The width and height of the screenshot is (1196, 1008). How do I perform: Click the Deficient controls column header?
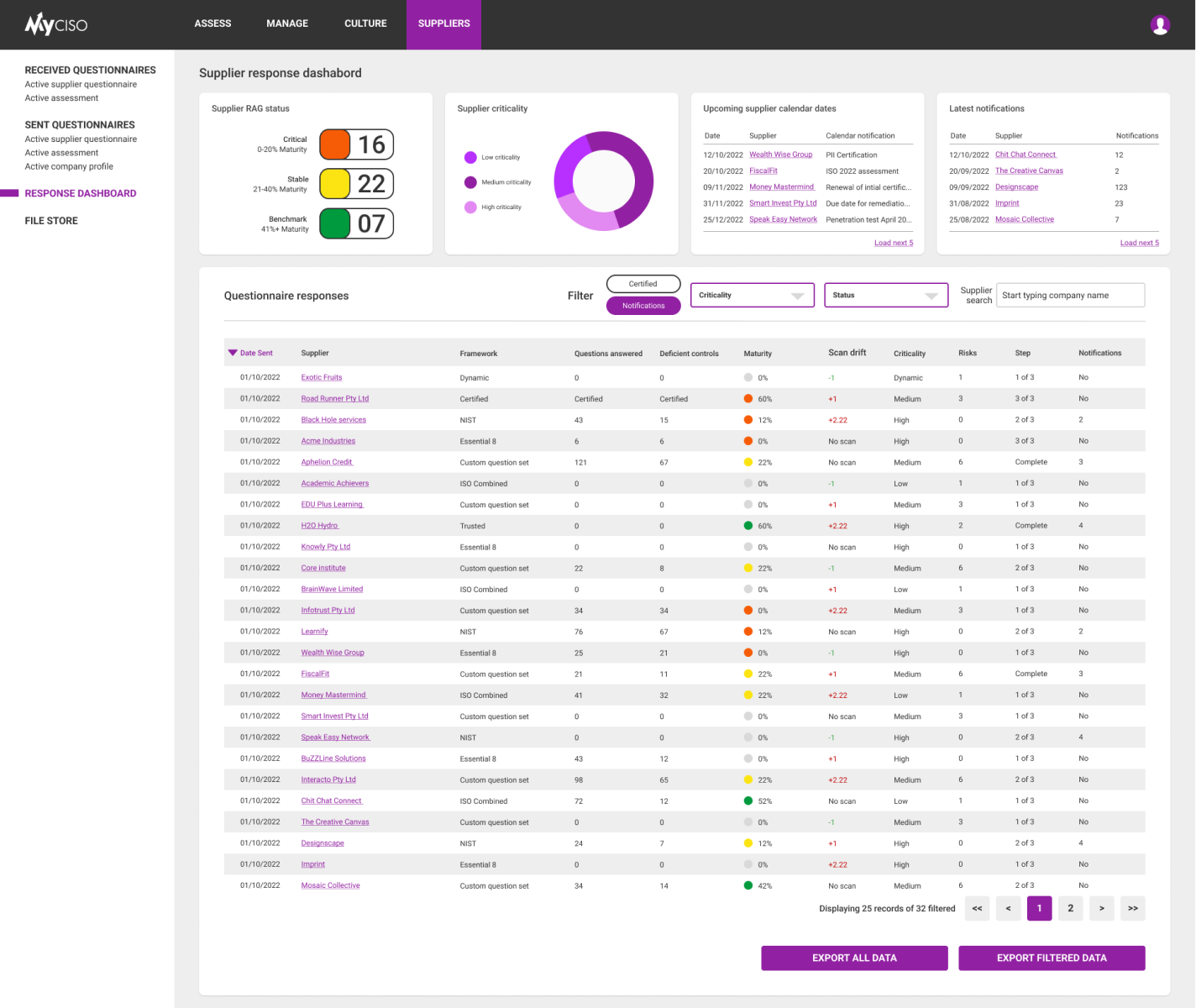689,354
